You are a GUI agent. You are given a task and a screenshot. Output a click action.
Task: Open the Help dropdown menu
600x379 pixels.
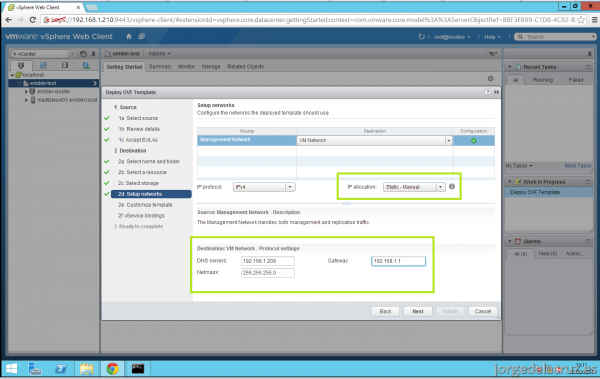click(492, 37)
